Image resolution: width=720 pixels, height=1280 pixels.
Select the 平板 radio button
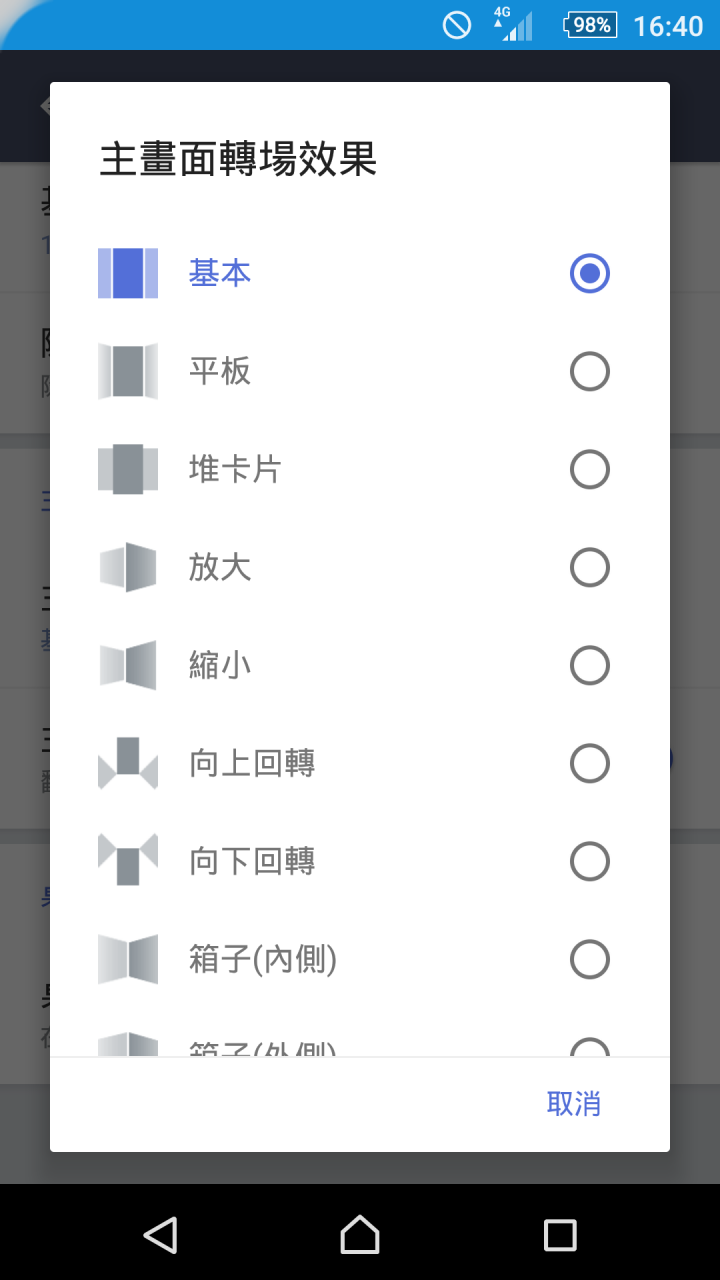coord(590,371)
